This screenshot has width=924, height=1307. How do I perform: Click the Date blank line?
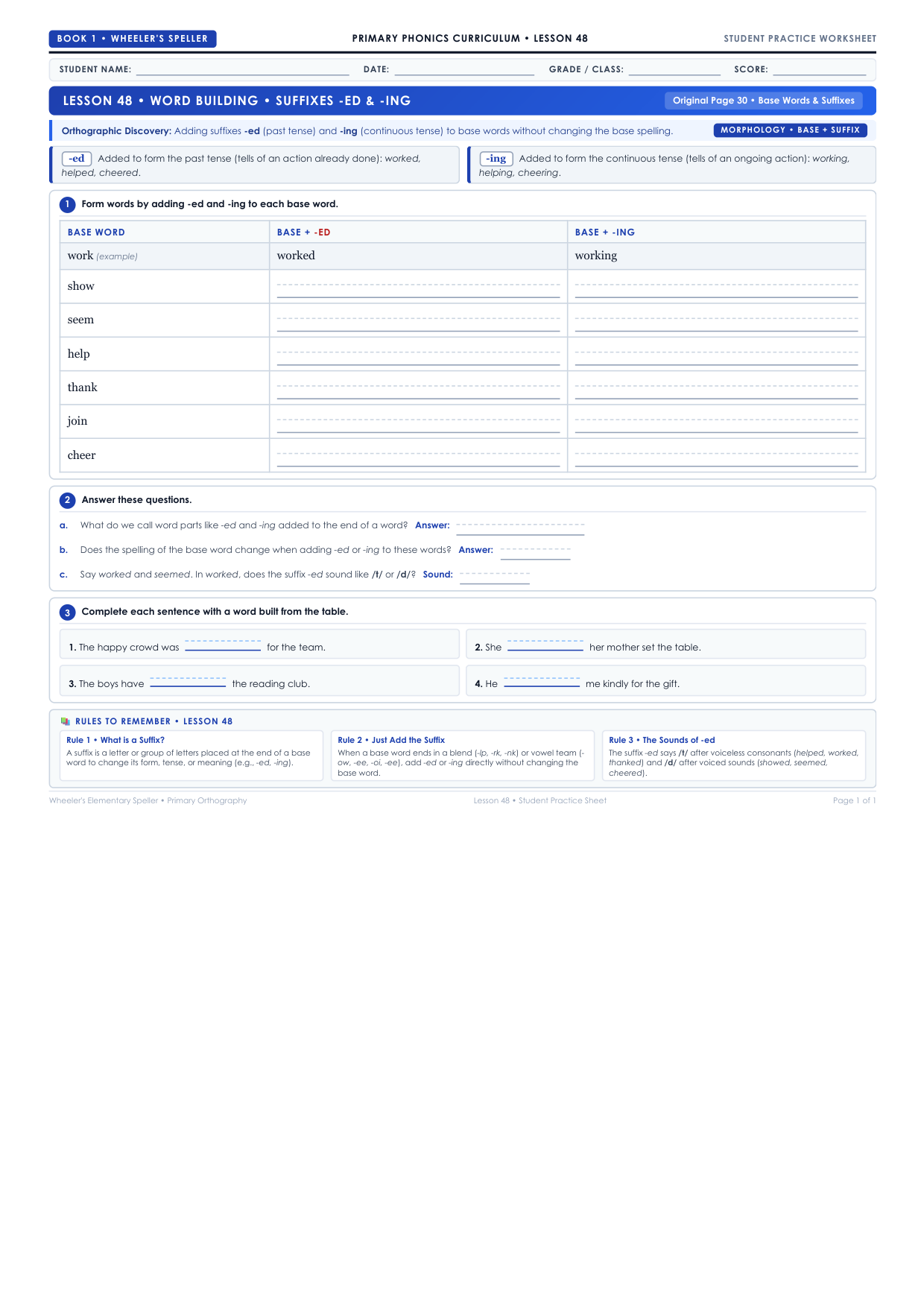click(x=464, y=70)
